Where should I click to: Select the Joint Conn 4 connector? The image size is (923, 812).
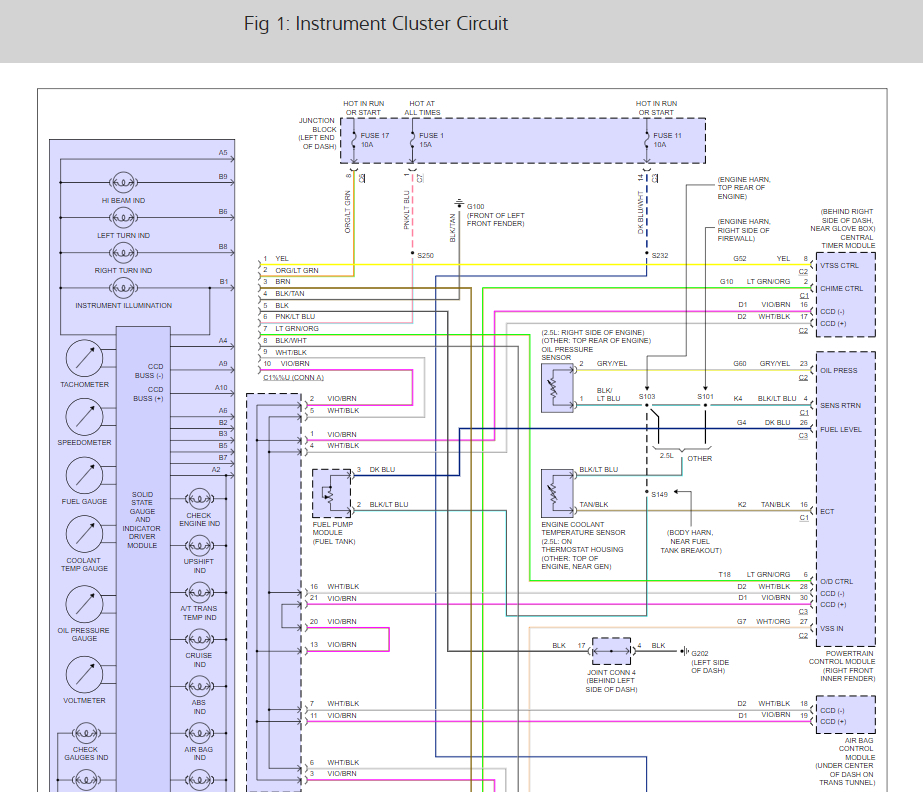610,650
